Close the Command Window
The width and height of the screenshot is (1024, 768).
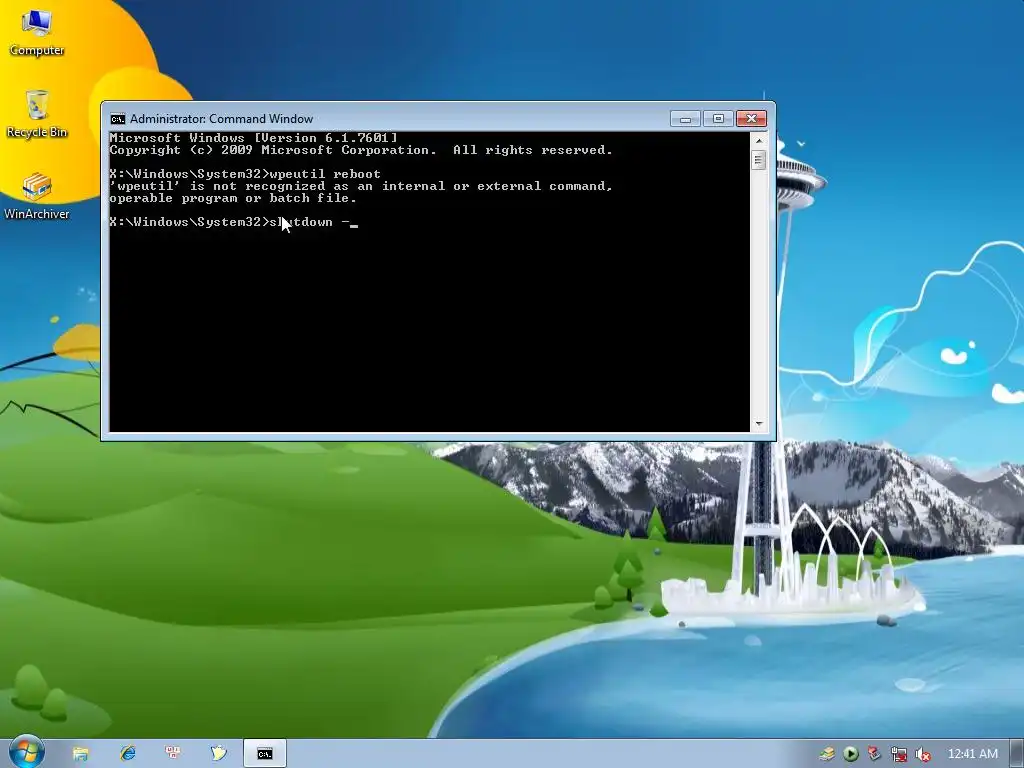click(751, 119)
